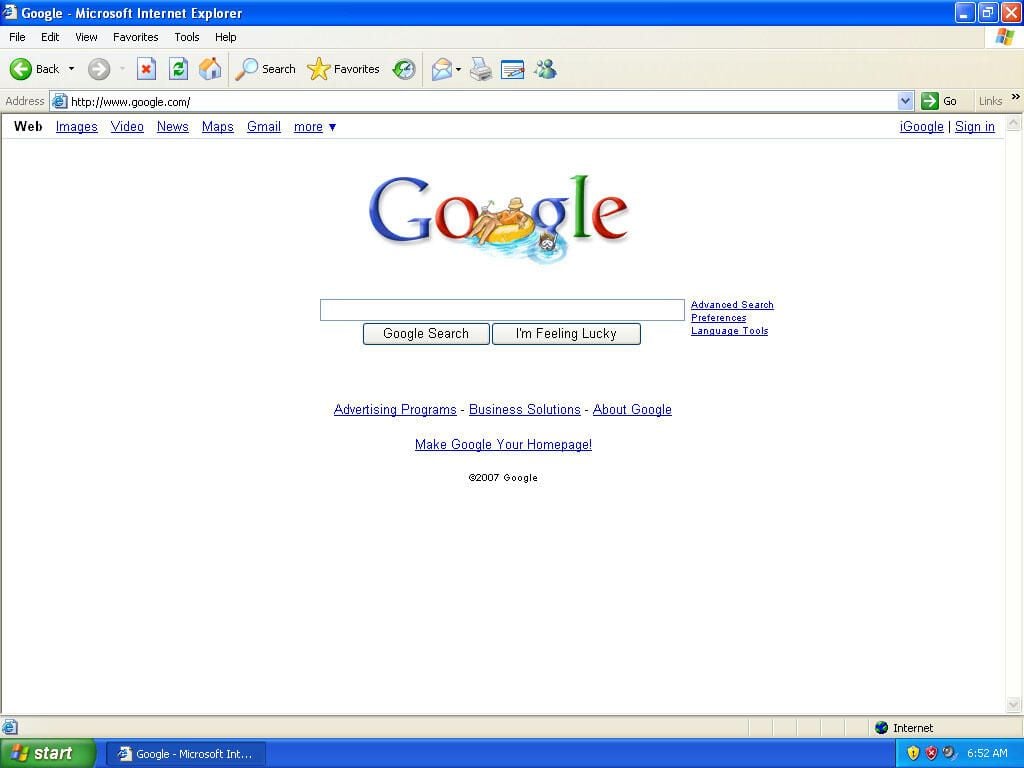Open History with the clock icon
Viewport: 1024px width, 768px height.
pyautogui.click(x=404, y=69)
